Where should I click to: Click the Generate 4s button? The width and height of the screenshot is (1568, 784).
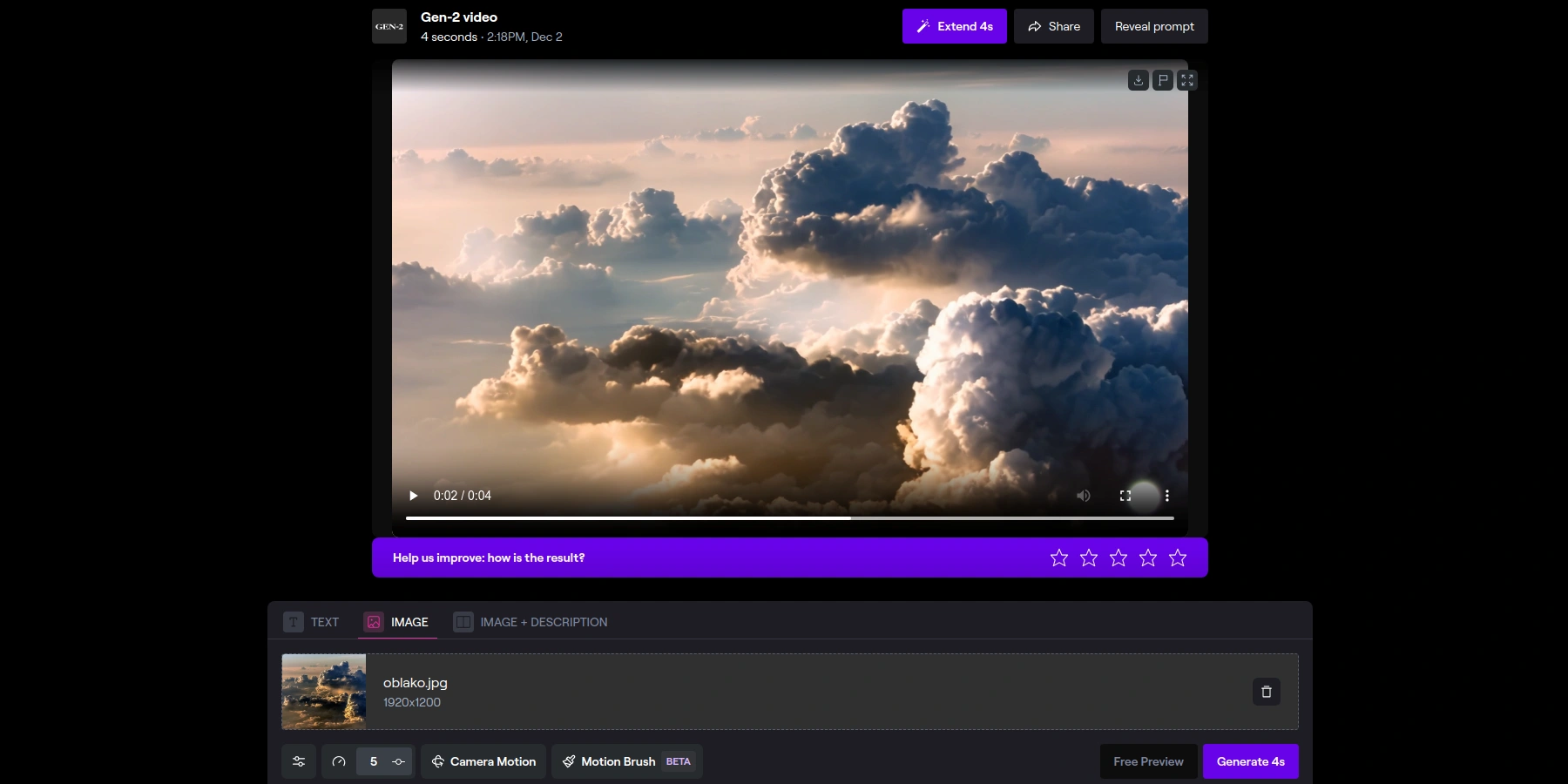[1250, 761]
